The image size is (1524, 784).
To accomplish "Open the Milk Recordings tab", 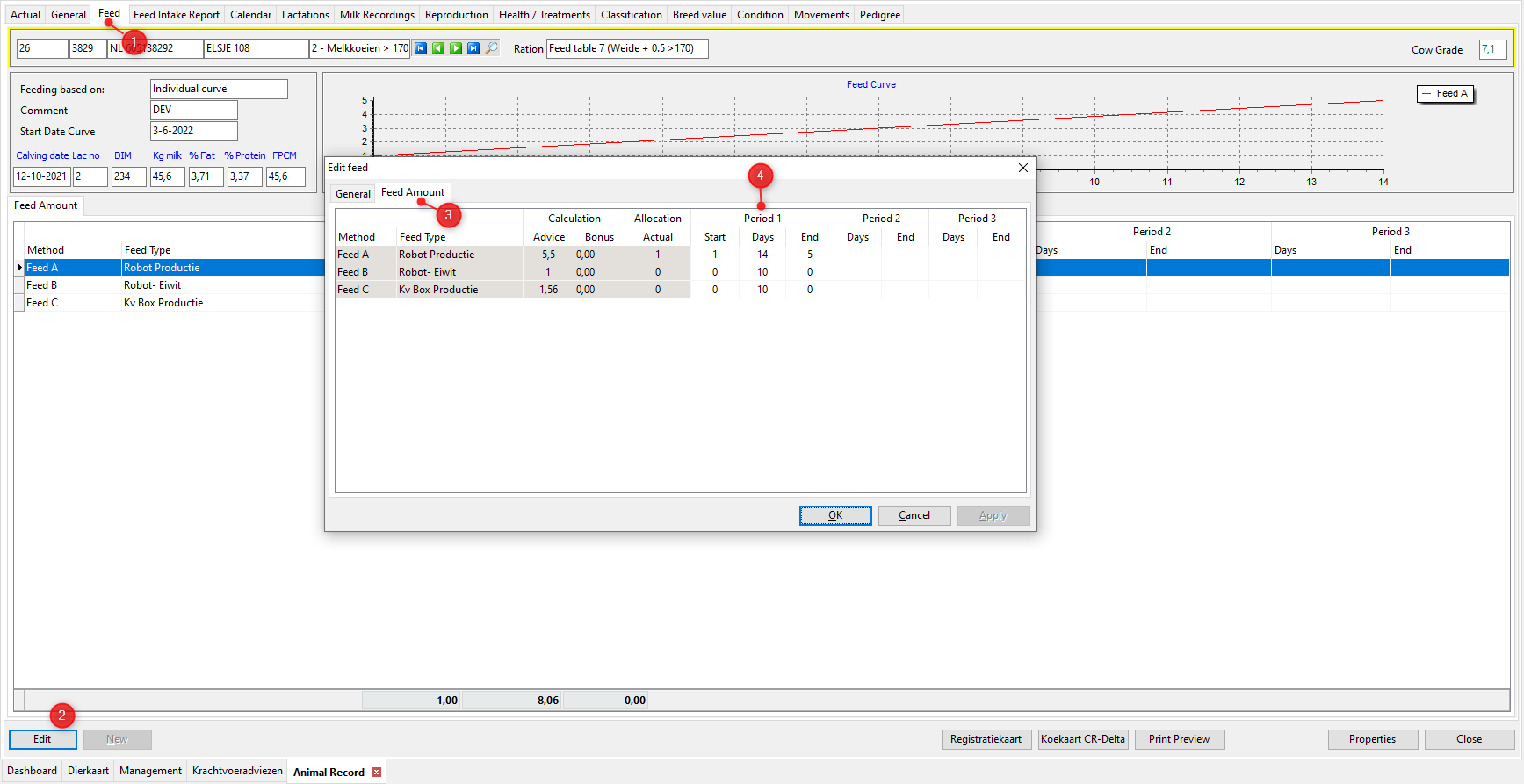I will point(377,15).
